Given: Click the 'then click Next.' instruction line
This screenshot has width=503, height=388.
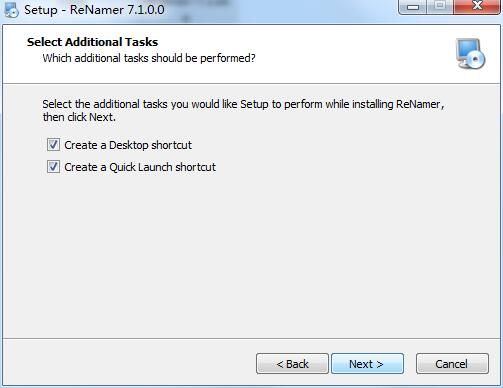Looking at the screenshot, I should pyautogui.click(x=79, y=117).
